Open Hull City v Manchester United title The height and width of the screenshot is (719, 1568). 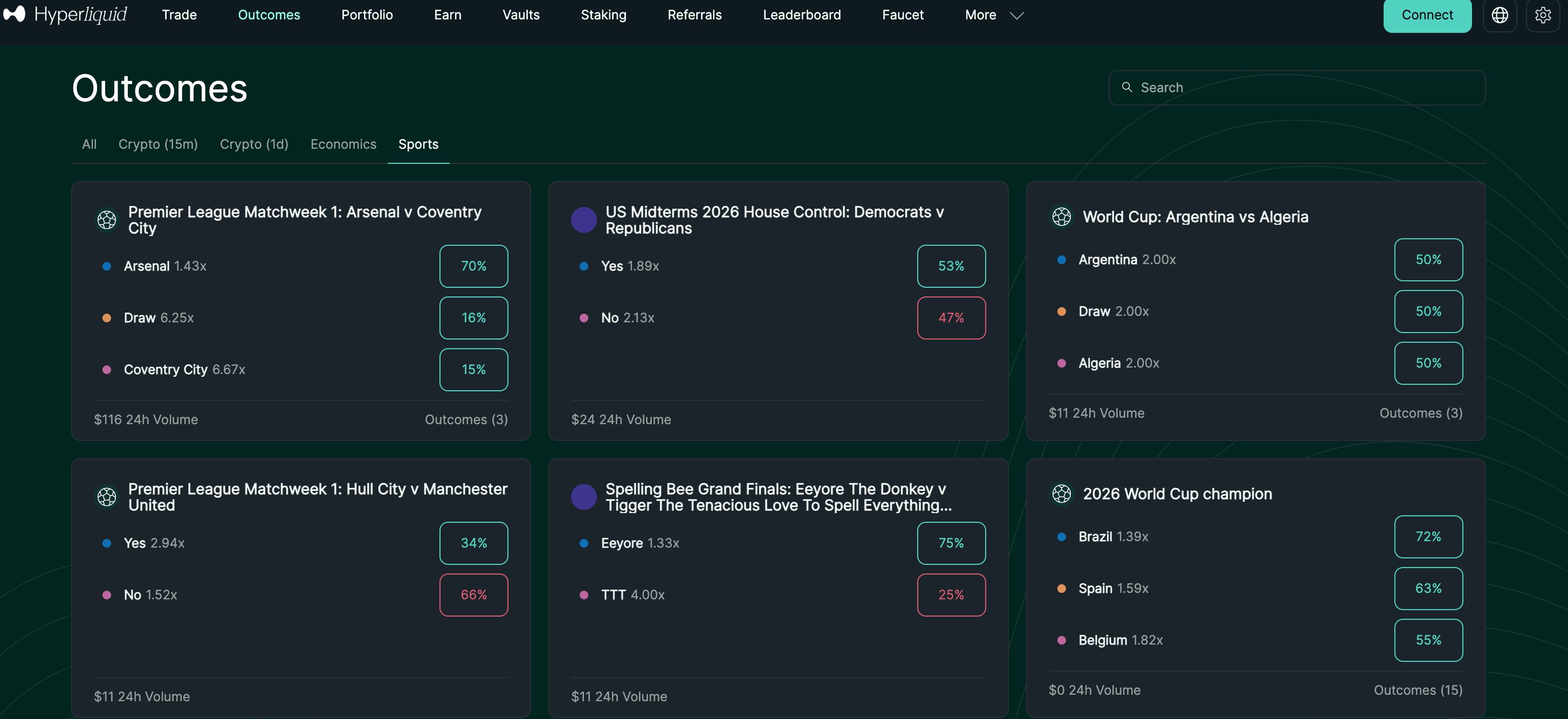tap(318, 497)
